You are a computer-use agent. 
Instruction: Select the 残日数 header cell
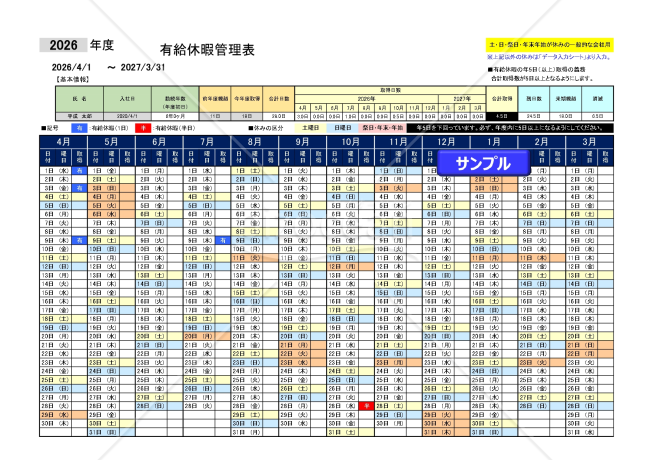click(534, 99)
